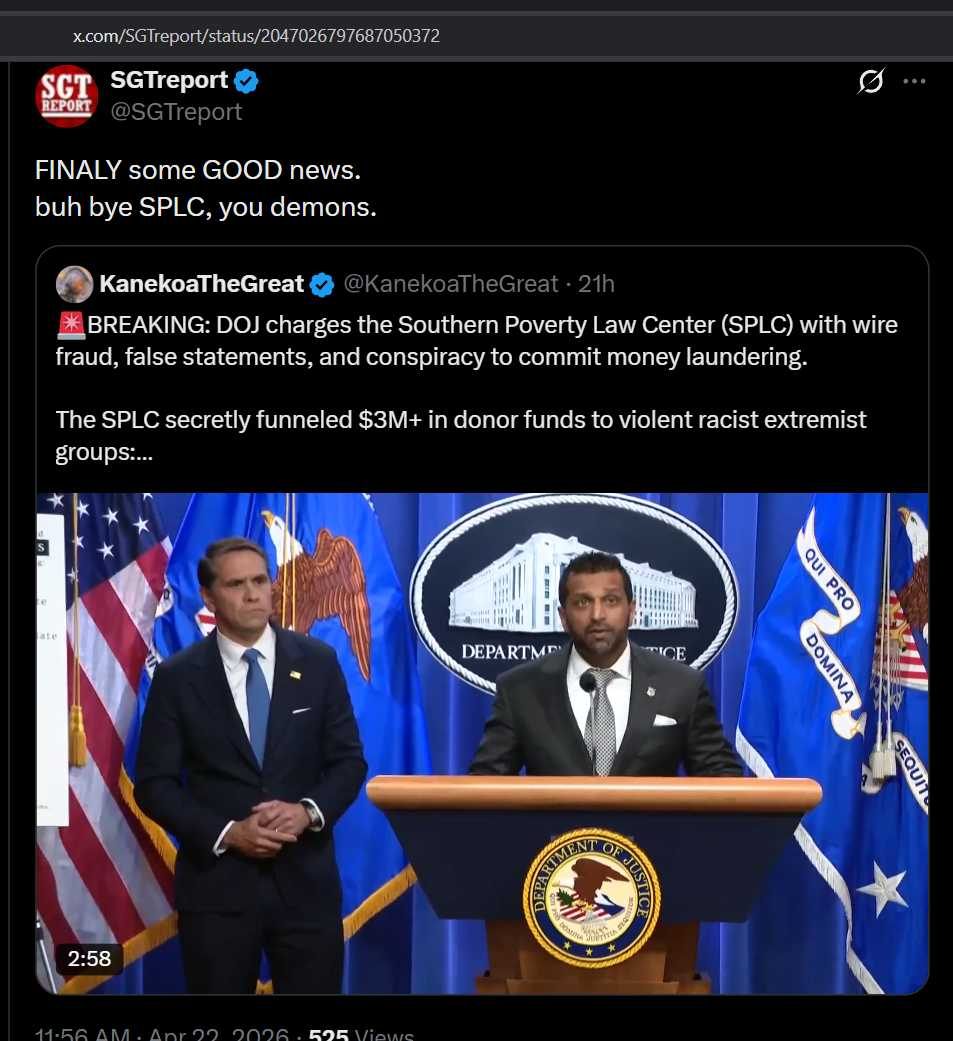Open the three-dot More options menu
Screen dimensions: 953x1041
pyautogui.click(x=914, y=82)
